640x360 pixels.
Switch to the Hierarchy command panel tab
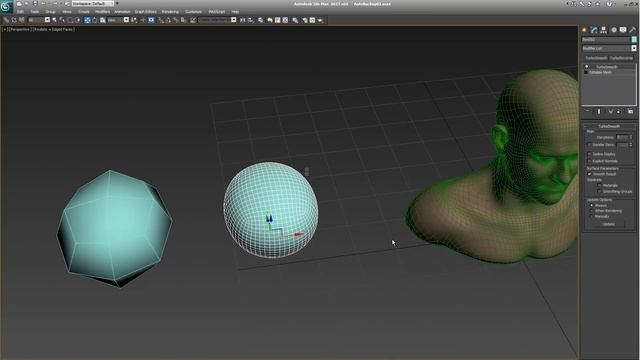pyautogui.click(x=604, y=30)
